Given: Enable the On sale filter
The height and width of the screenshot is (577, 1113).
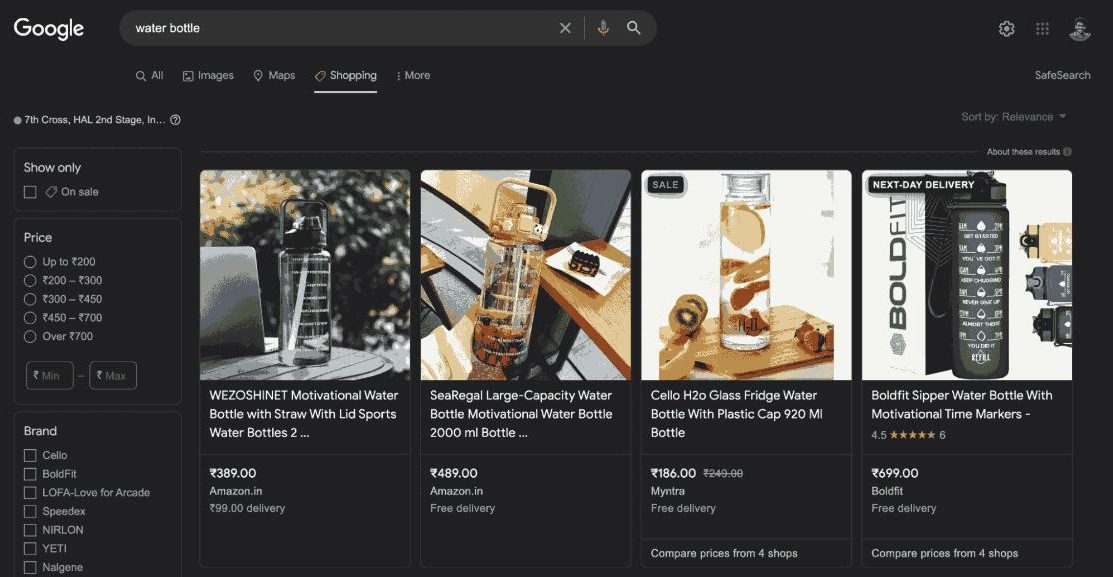Looking at the screenshot, I should click(29, 191).
